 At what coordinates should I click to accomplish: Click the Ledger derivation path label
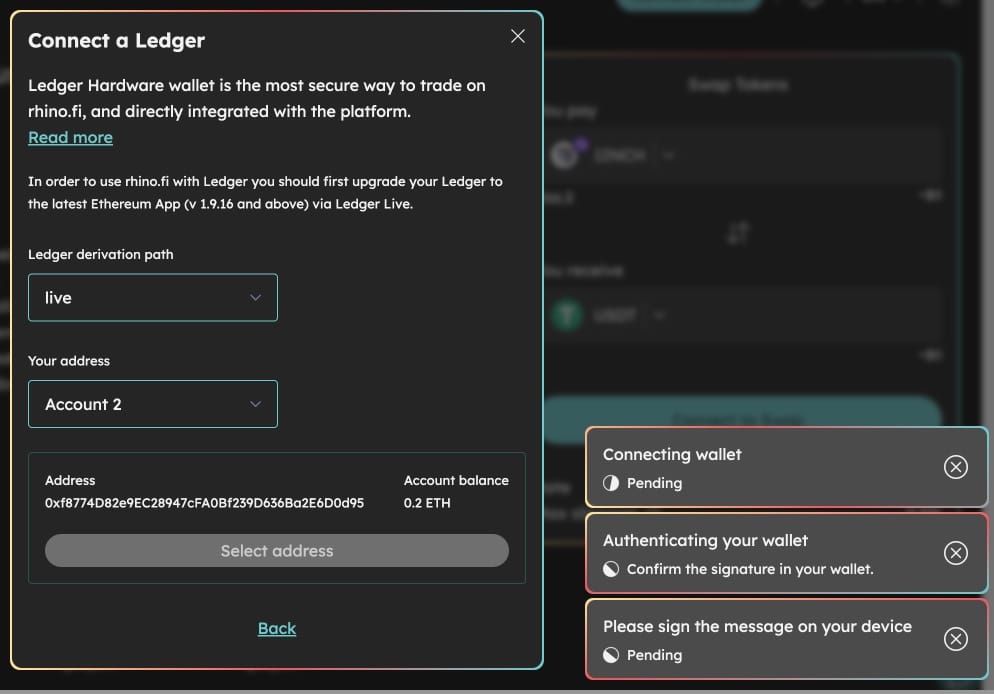tap(100, 254)
